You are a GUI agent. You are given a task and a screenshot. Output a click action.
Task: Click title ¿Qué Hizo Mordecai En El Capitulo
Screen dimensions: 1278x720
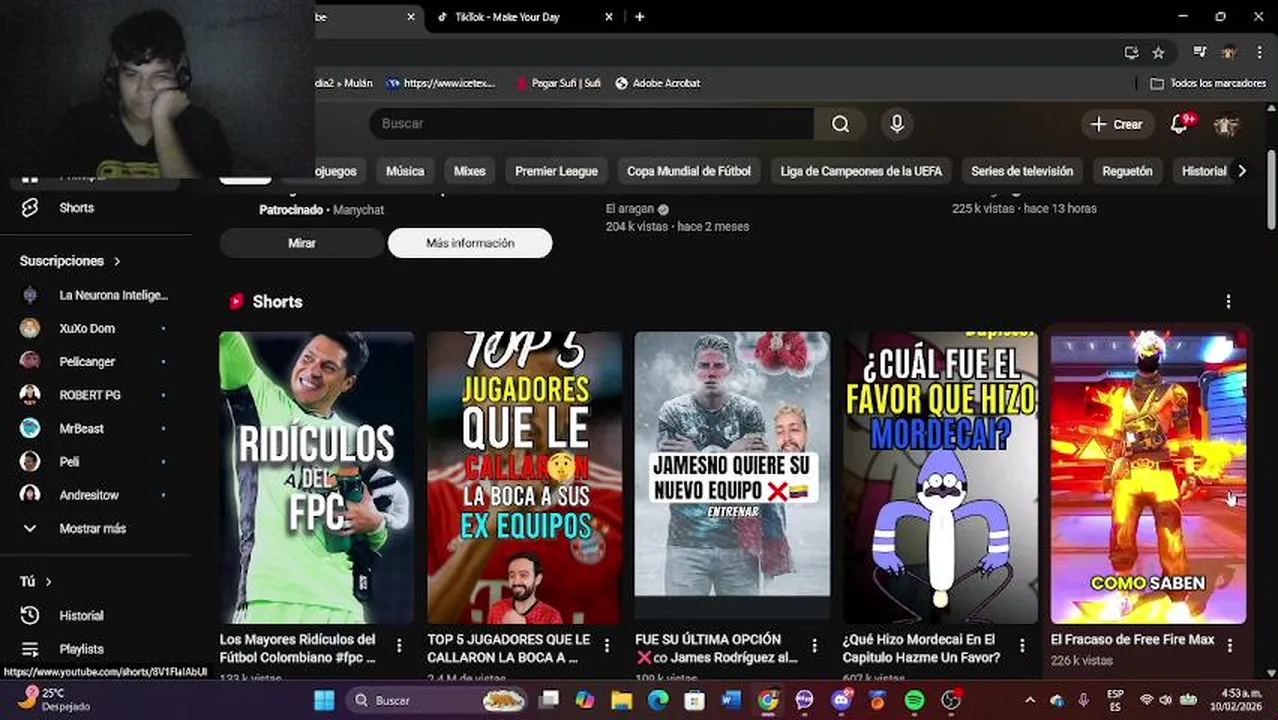(921, 648)
